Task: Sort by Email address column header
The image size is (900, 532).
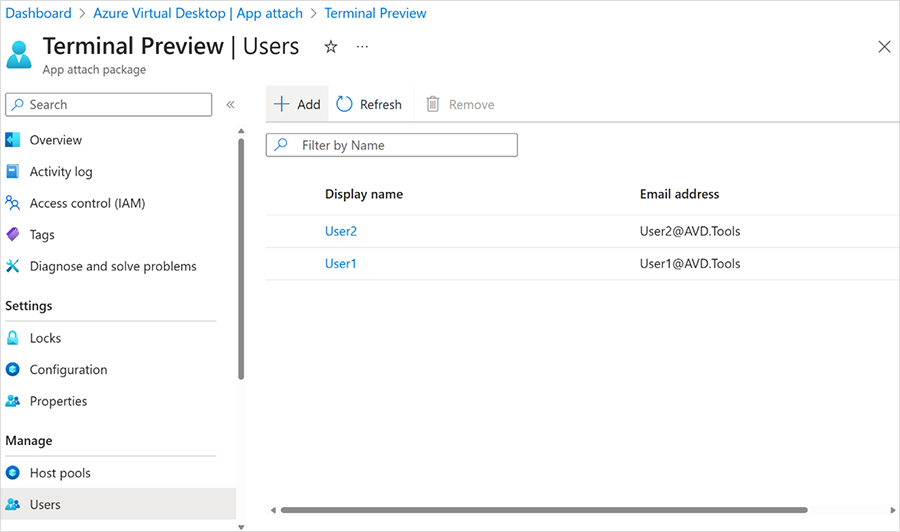Action: coord(680,194)
